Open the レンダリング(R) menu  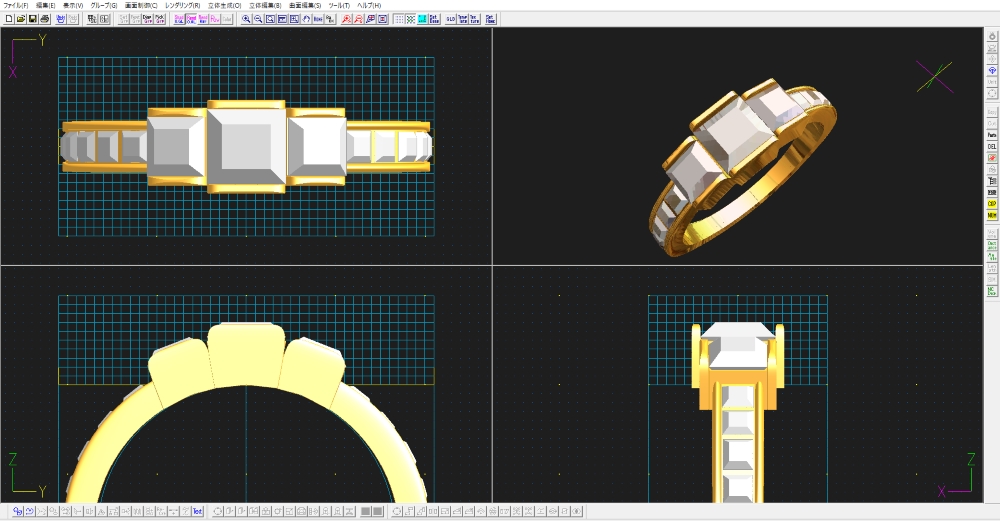pyautogui.click(x=182, y=5)
